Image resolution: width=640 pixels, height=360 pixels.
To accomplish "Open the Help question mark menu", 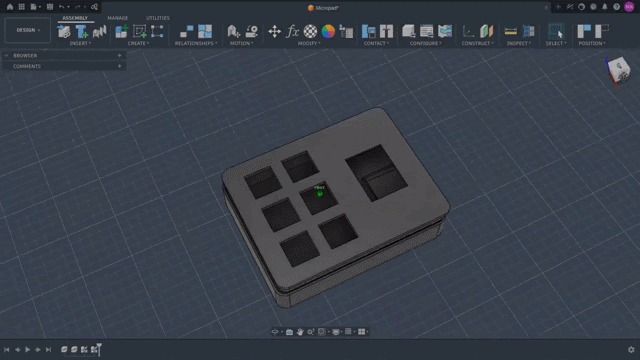I will point(616,7).
